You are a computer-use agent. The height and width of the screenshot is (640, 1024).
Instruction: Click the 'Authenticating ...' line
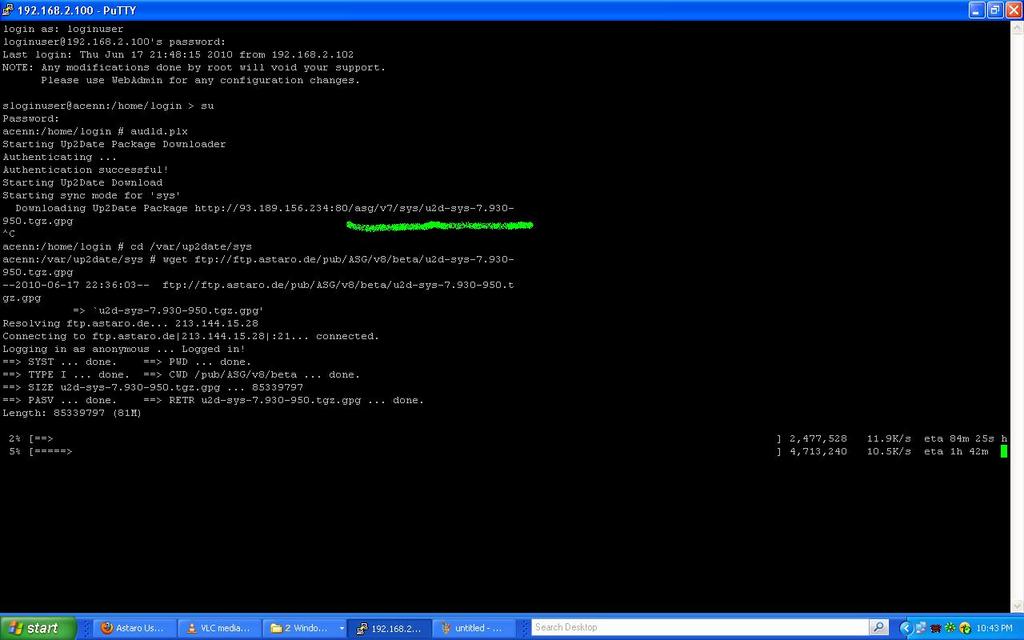[x=59, y=157]
